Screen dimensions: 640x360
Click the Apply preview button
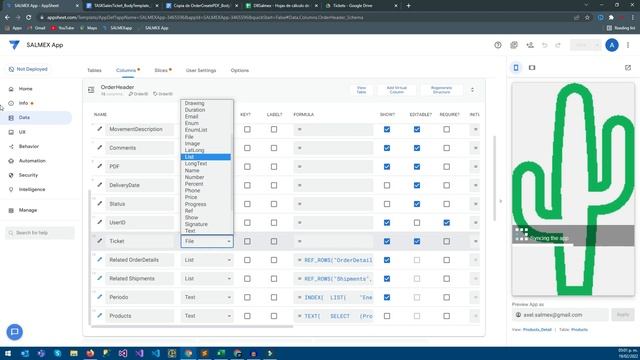(x=622, y=315)
